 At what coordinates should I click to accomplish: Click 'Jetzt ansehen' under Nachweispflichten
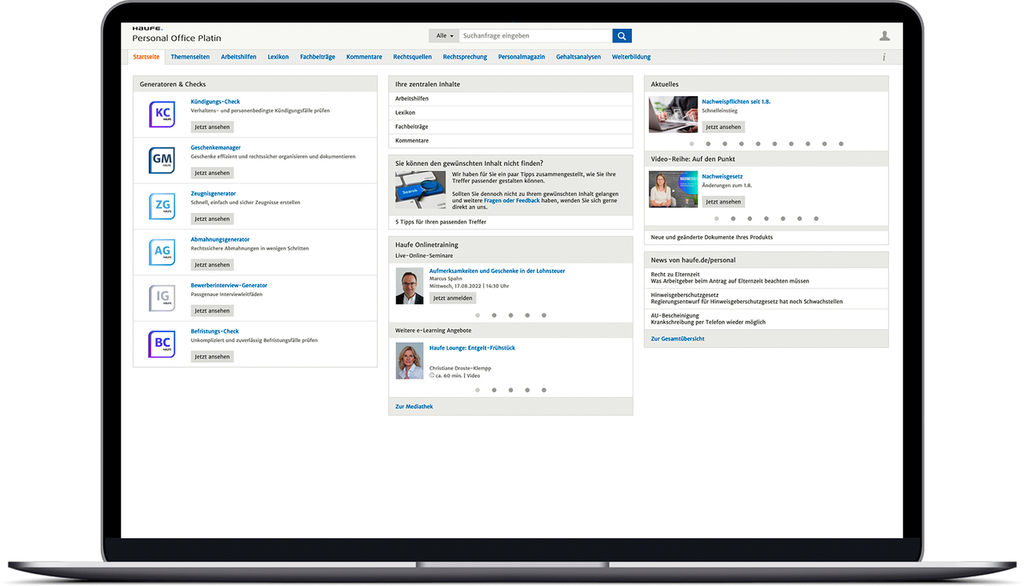(x=724, y=127)
